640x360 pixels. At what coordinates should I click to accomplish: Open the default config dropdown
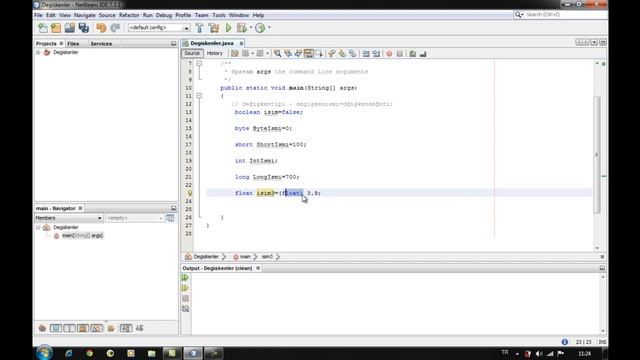186,28
